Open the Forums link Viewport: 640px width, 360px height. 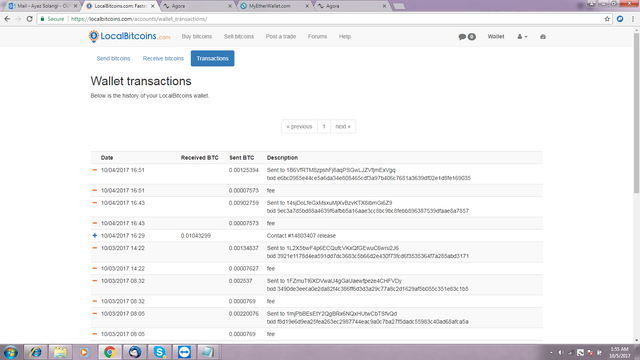point(318,37)
